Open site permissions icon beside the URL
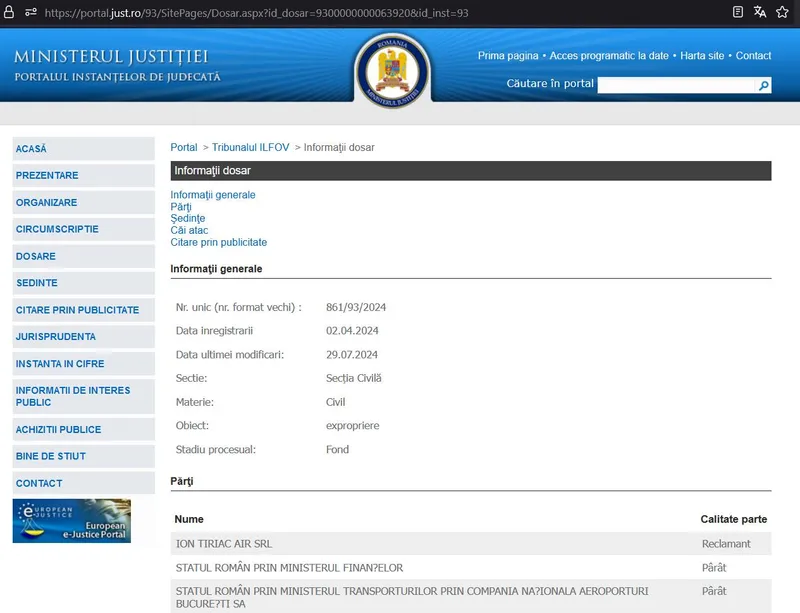Screen dimensions: 800x613 [31, 13]
